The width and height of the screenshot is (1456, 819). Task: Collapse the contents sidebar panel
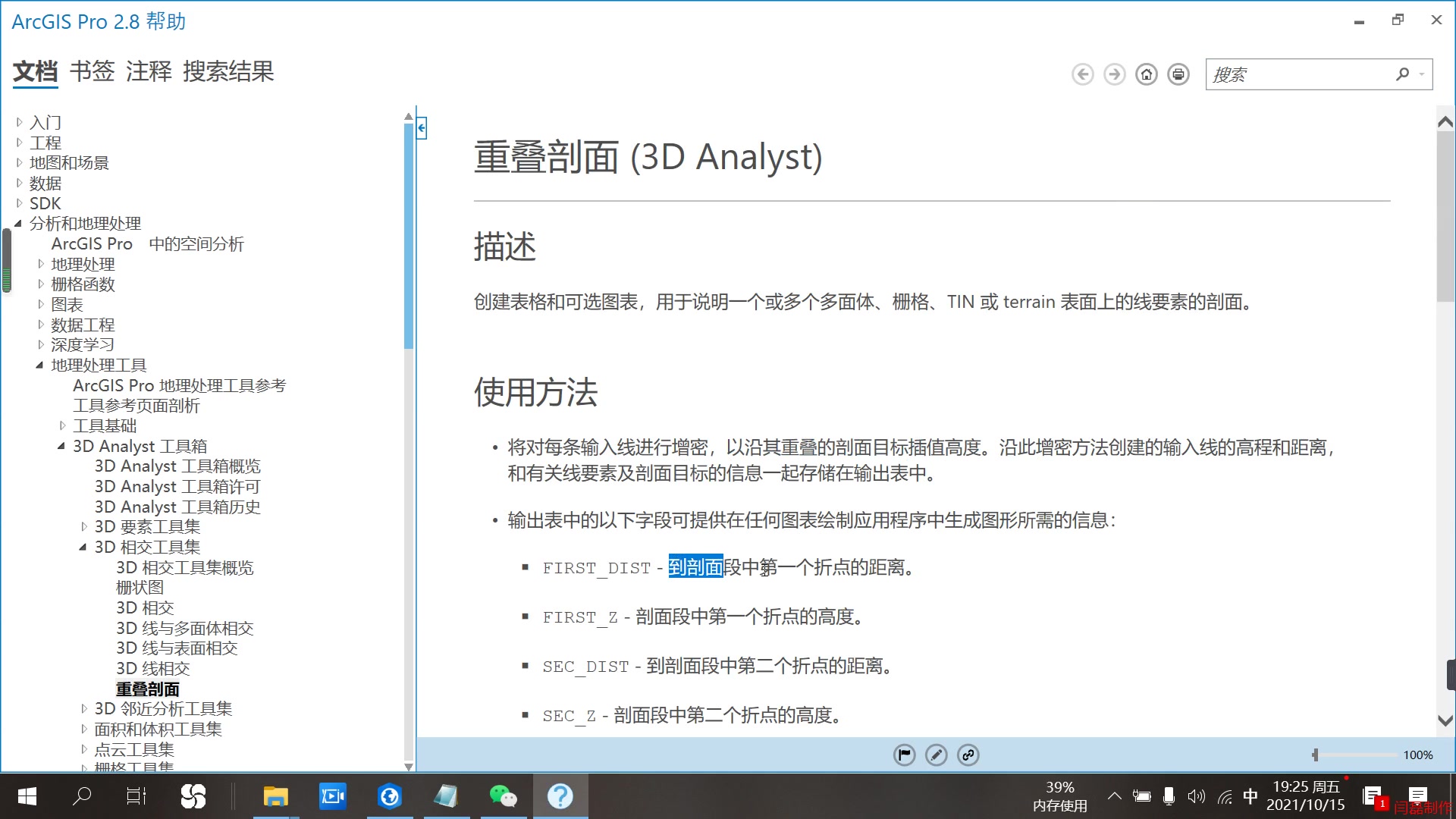click(x=422, y=128)
